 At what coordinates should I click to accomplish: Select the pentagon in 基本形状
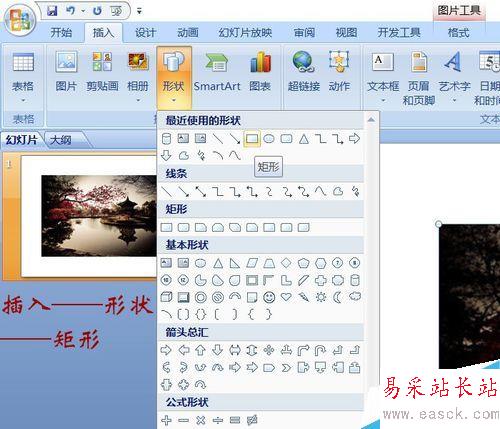click(303, 263)
